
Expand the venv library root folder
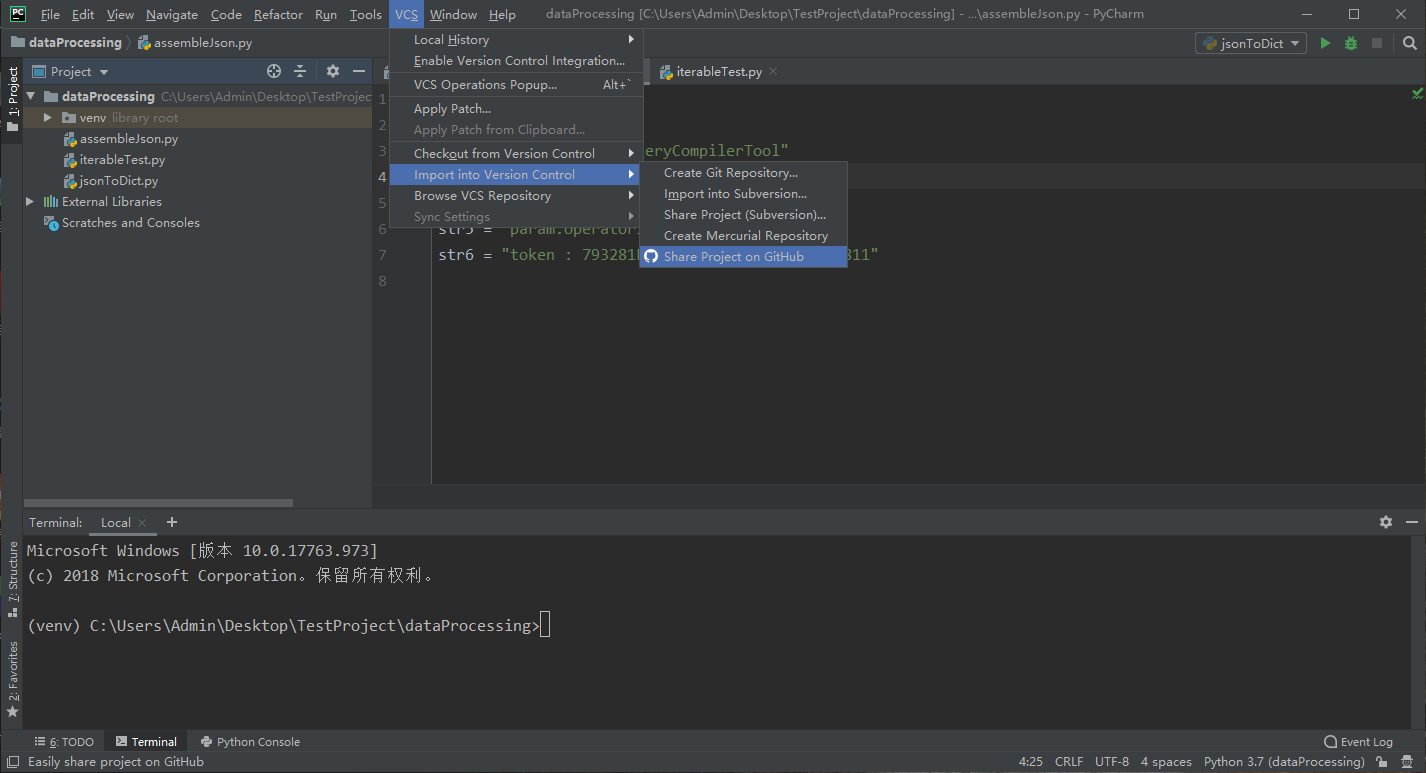(47, 117)
